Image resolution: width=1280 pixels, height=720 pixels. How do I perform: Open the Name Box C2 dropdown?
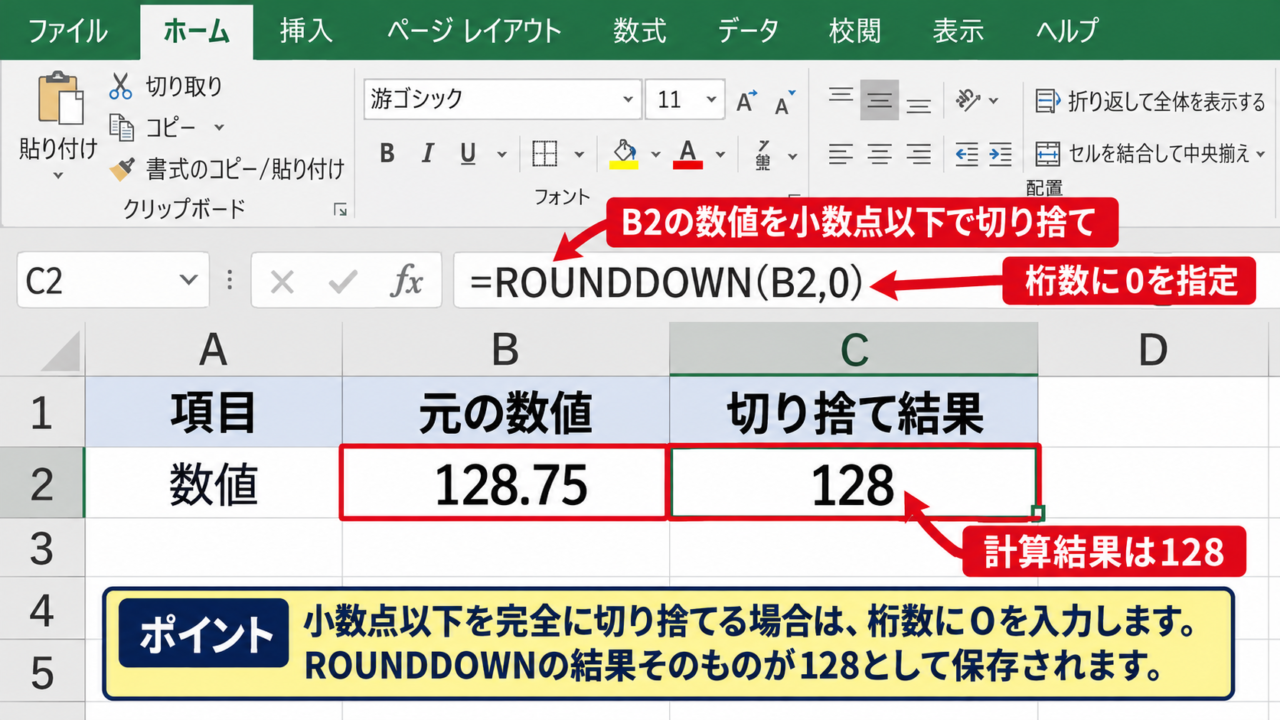tap(187, 282)
